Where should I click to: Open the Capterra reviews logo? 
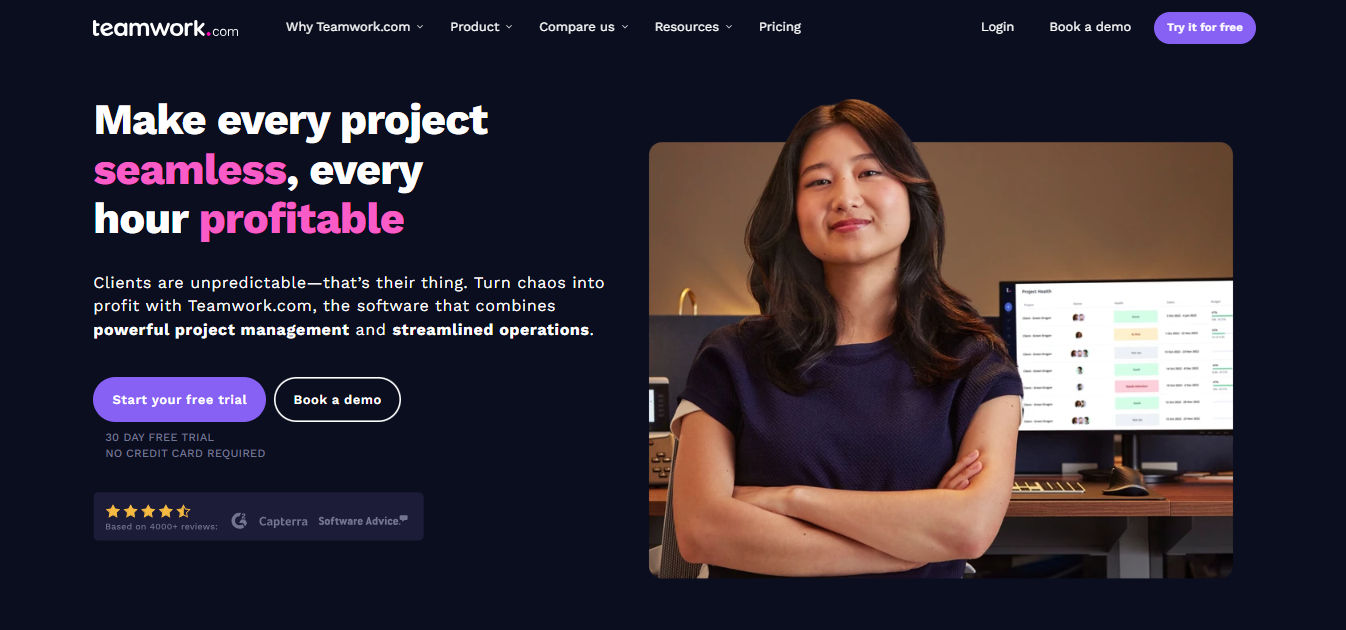click(x=283, y=521)
